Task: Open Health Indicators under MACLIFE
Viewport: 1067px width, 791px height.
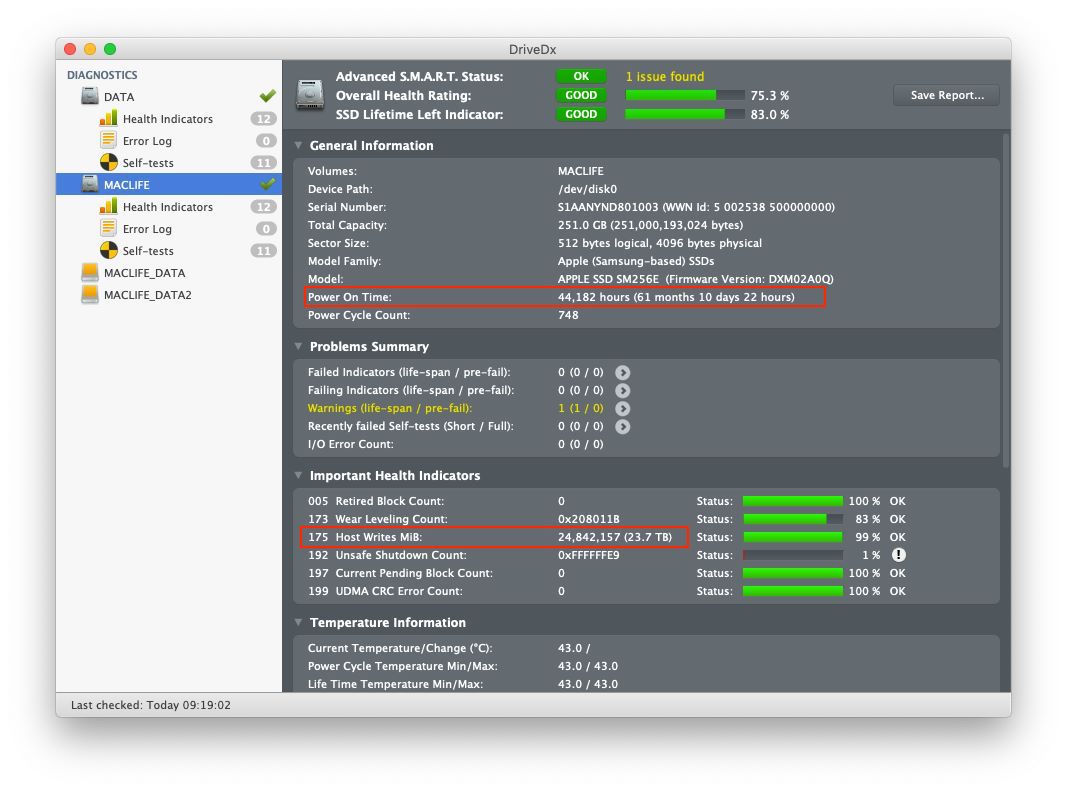Action: tap(167, 207)
